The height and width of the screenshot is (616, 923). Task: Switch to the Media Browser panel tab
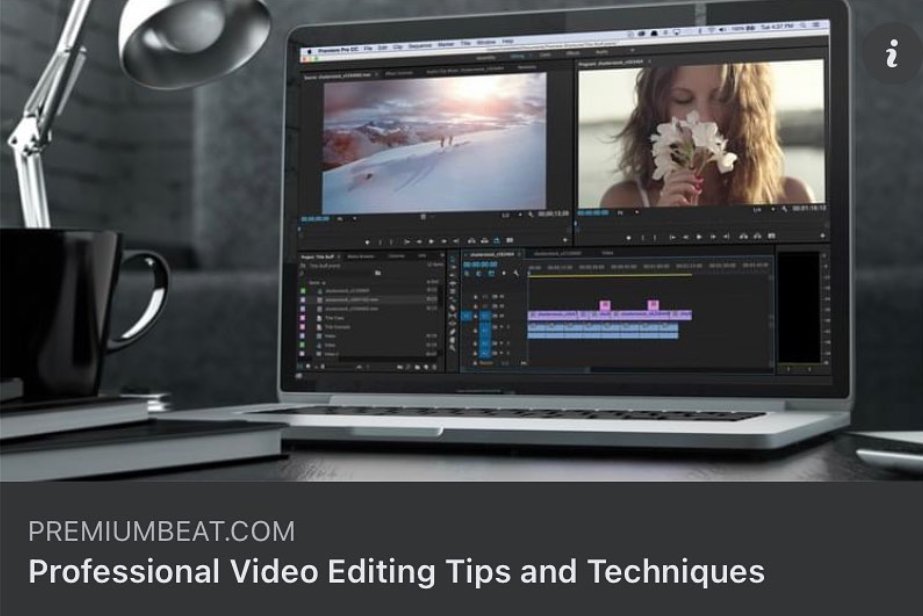[x=361, y=256]
